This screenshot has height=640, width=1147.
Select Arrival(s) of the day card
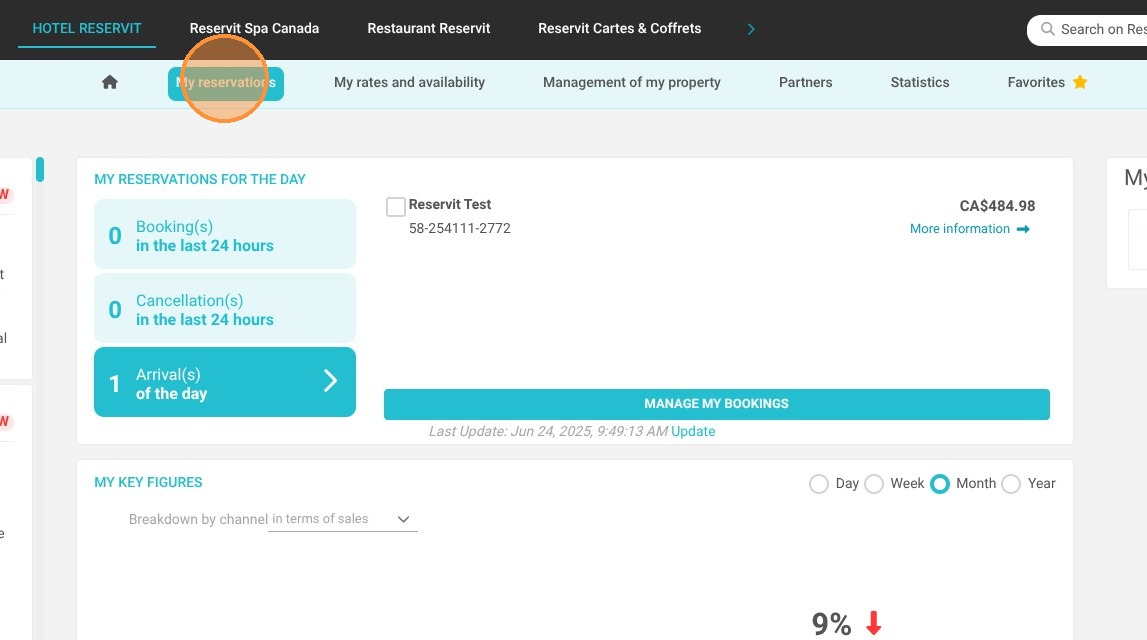[x=225, y=382]
